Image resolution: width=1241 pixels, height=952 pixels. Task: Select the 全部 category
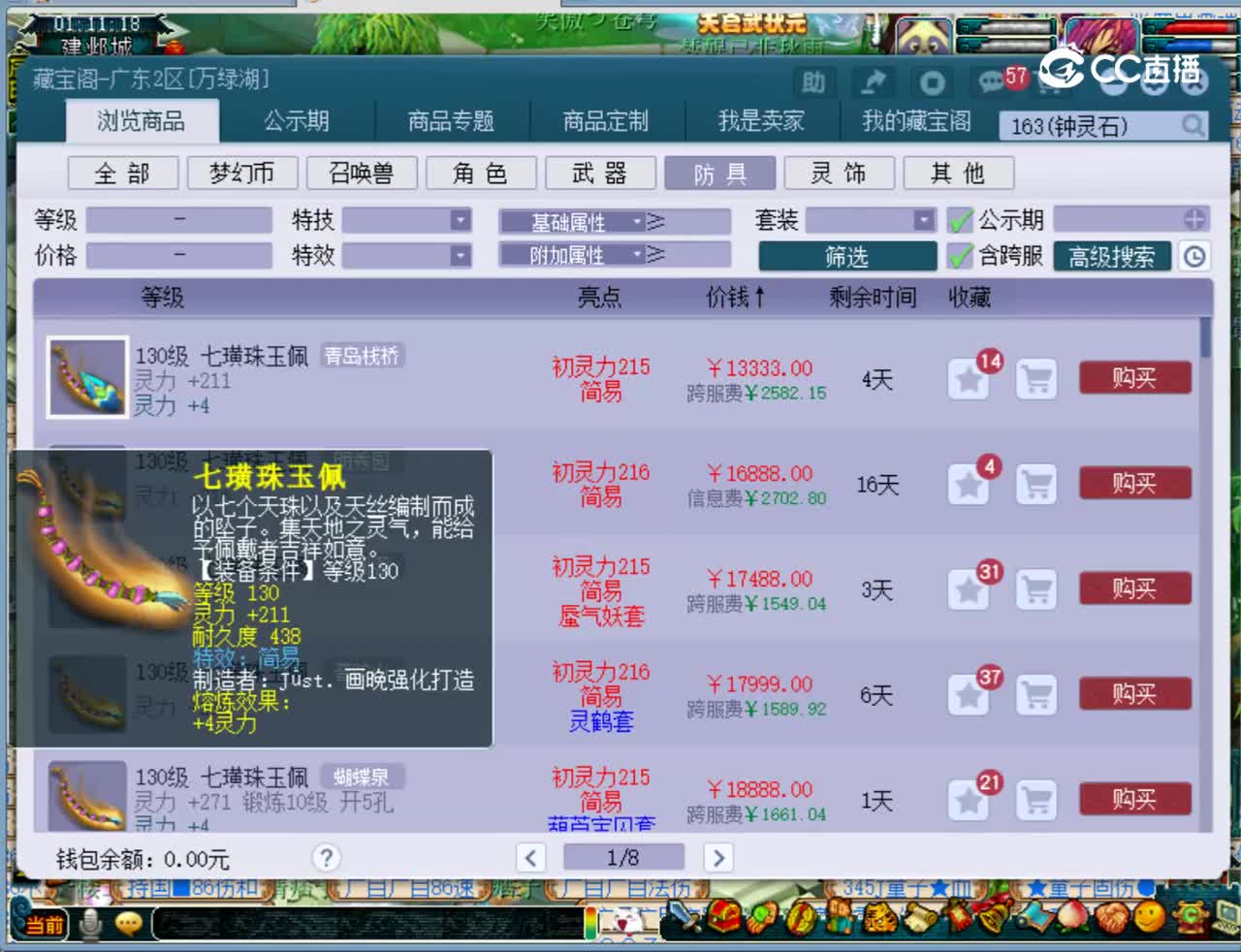point(123,174)
